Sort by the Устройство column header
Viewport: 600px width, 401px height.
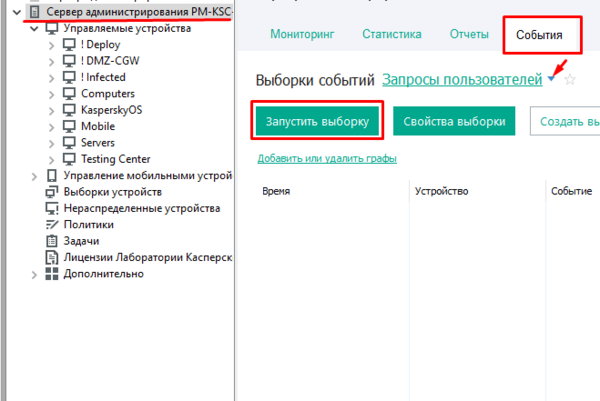coord(442,191)
